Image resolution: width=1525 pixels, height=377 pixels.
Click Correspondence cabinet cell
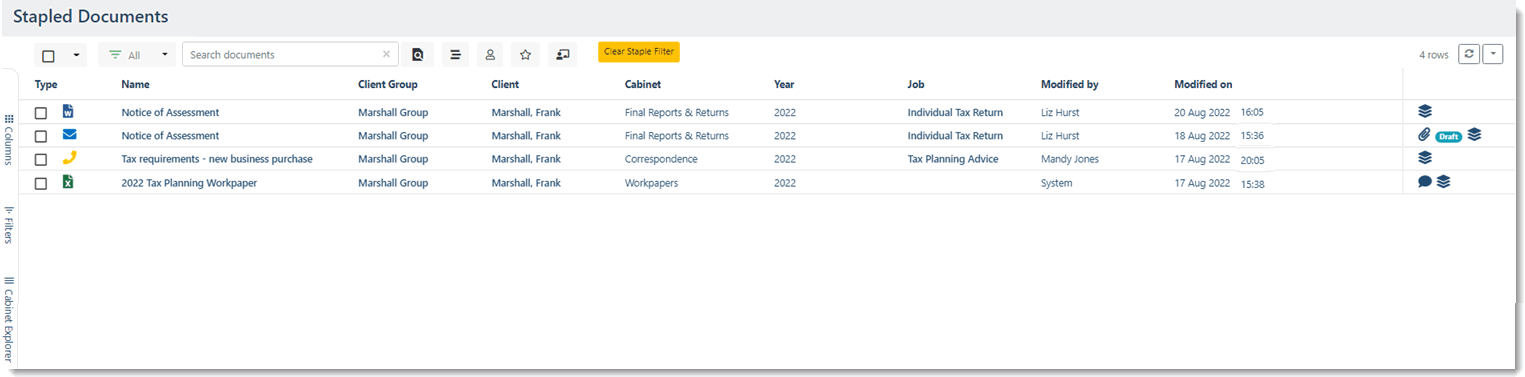661,159
